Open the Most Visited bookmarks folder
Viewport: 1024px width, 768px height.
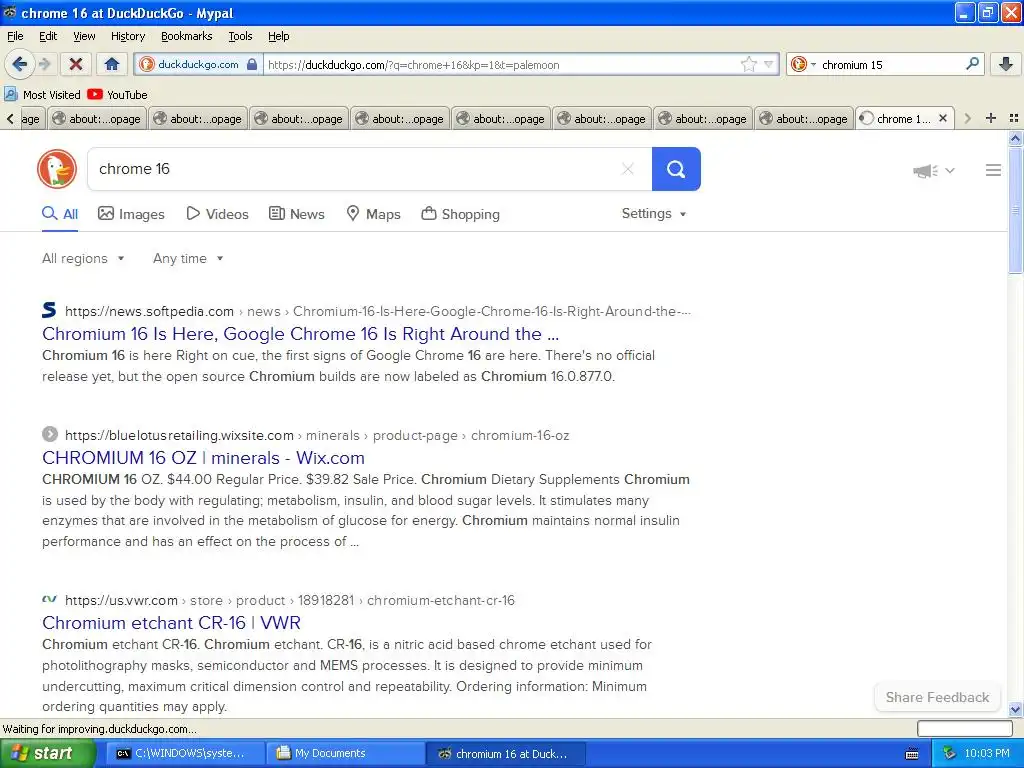pos(42,95)
